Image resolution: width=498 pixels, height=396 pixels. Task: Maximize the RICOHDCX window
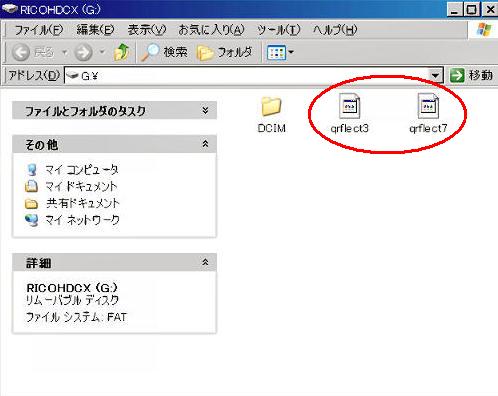coord(472,10)
